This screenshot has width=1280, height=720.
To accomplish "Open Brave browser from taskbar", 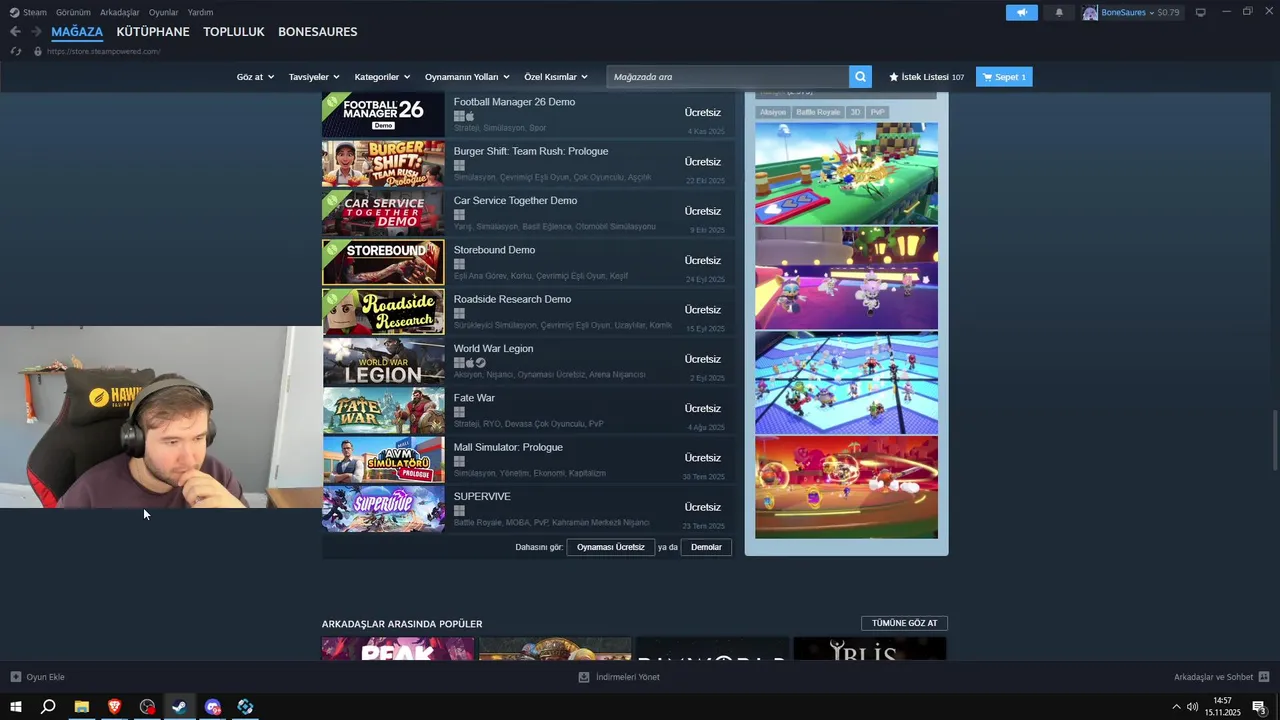I will click(x=114, y=707).
